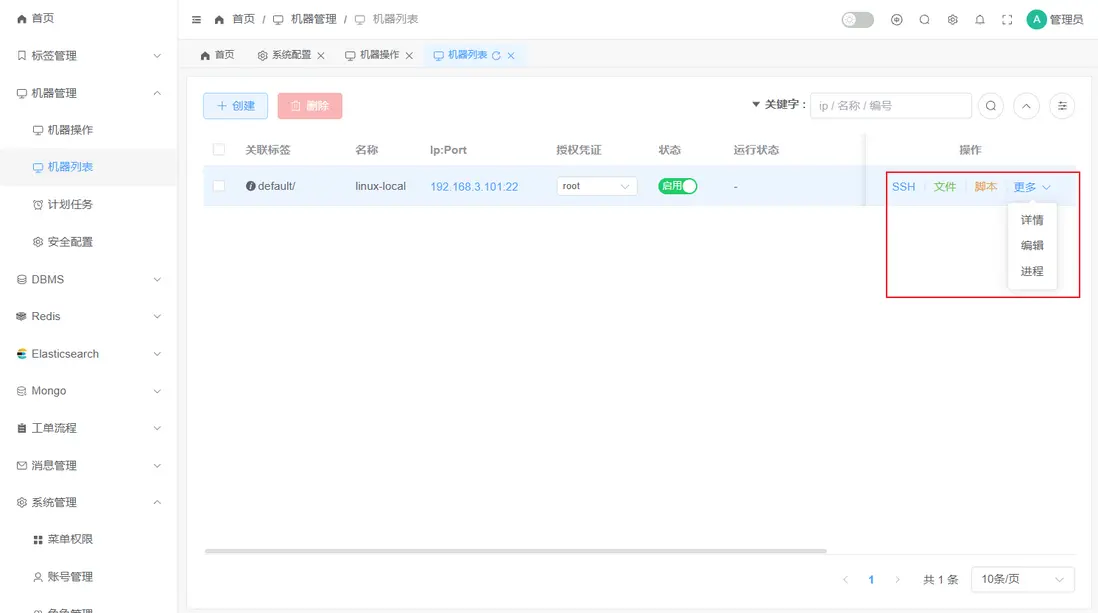Open 机器操作 sidebar item
Image resolution: width=1098 pixels, height=613 pixels.
[x=88, y=130]
